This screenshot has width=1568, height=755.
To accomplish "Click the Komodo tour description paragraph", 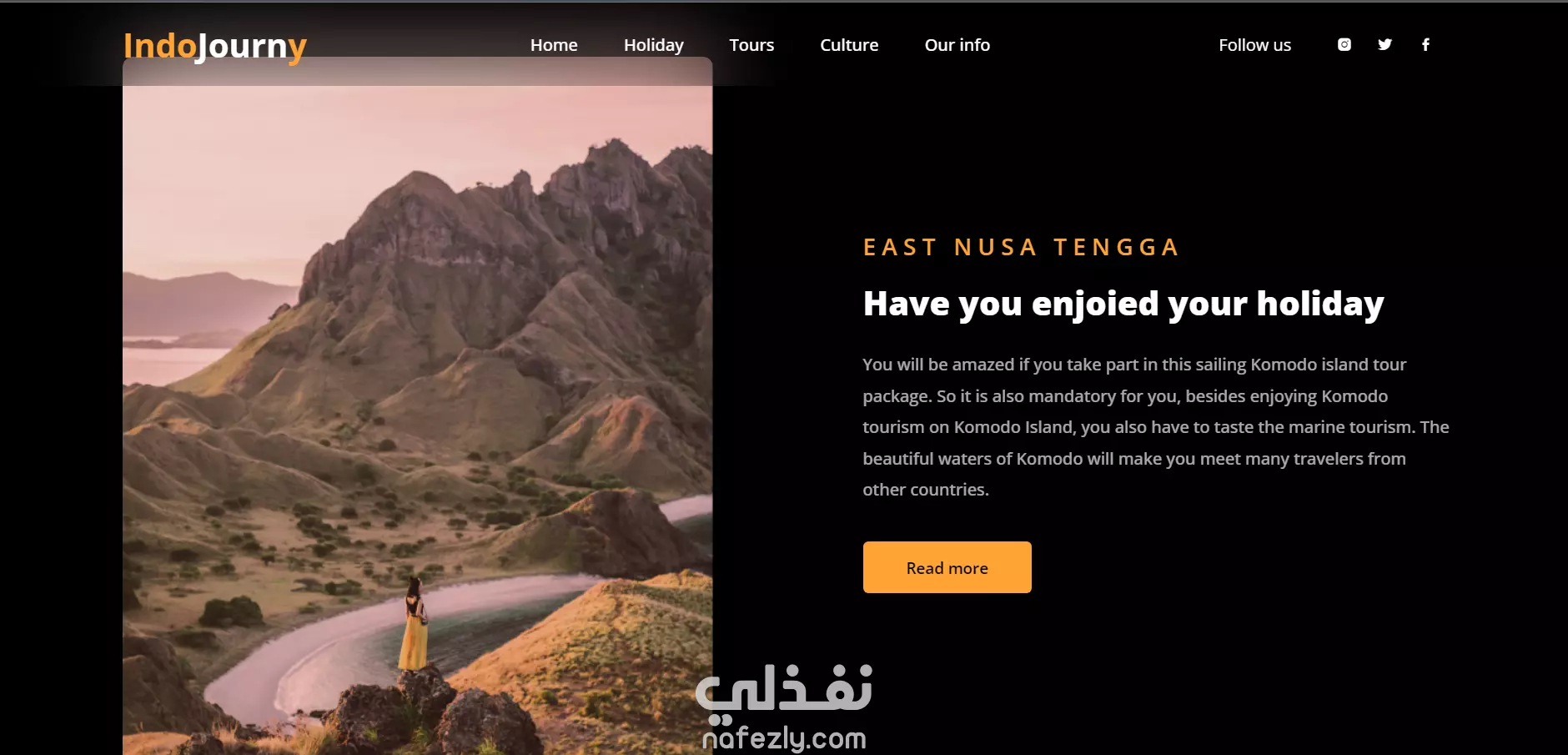I will (x=1155, y=427).
